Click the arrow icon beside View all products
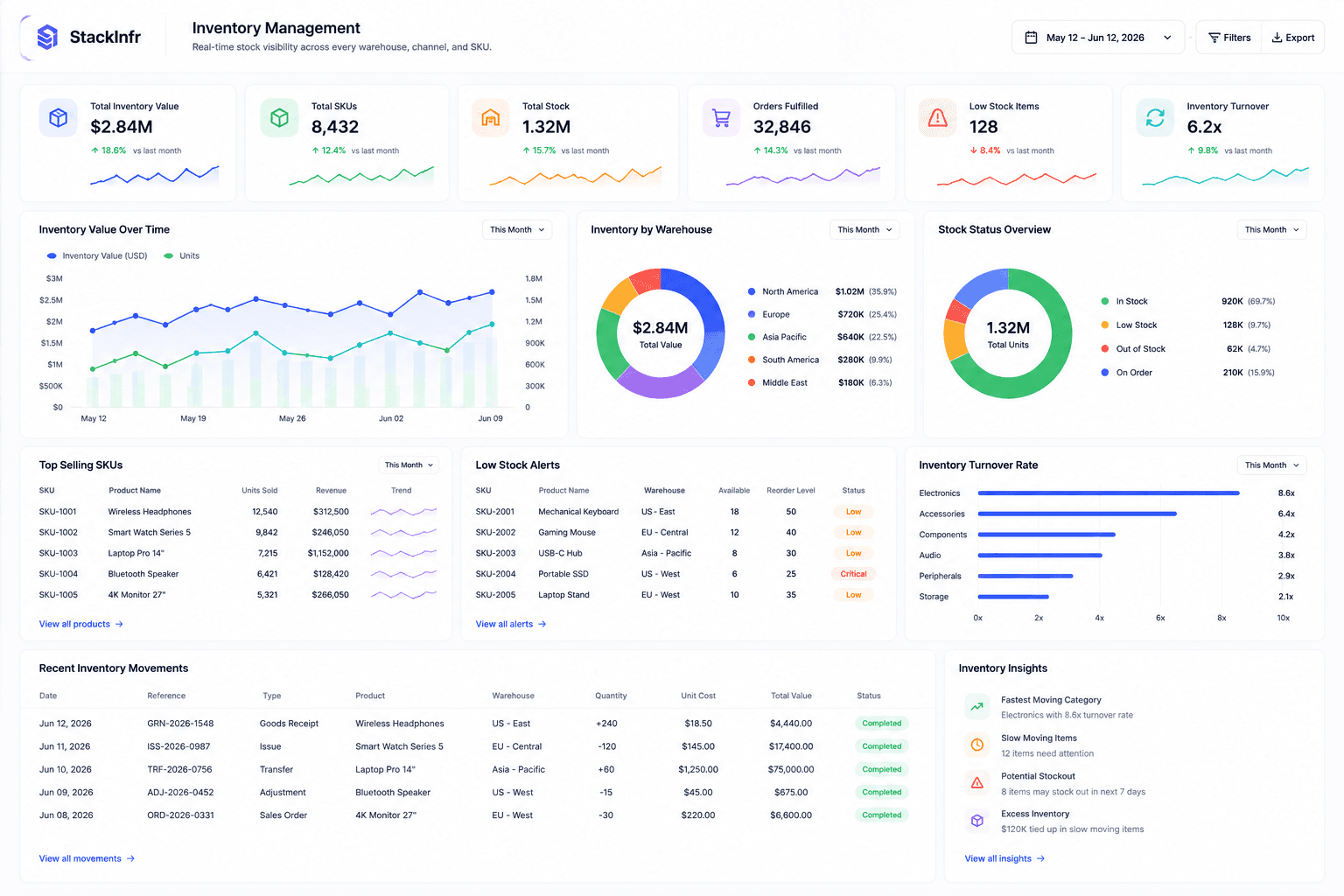The width and height of the screenshot is (1344, 896). [x=119, y=624]
